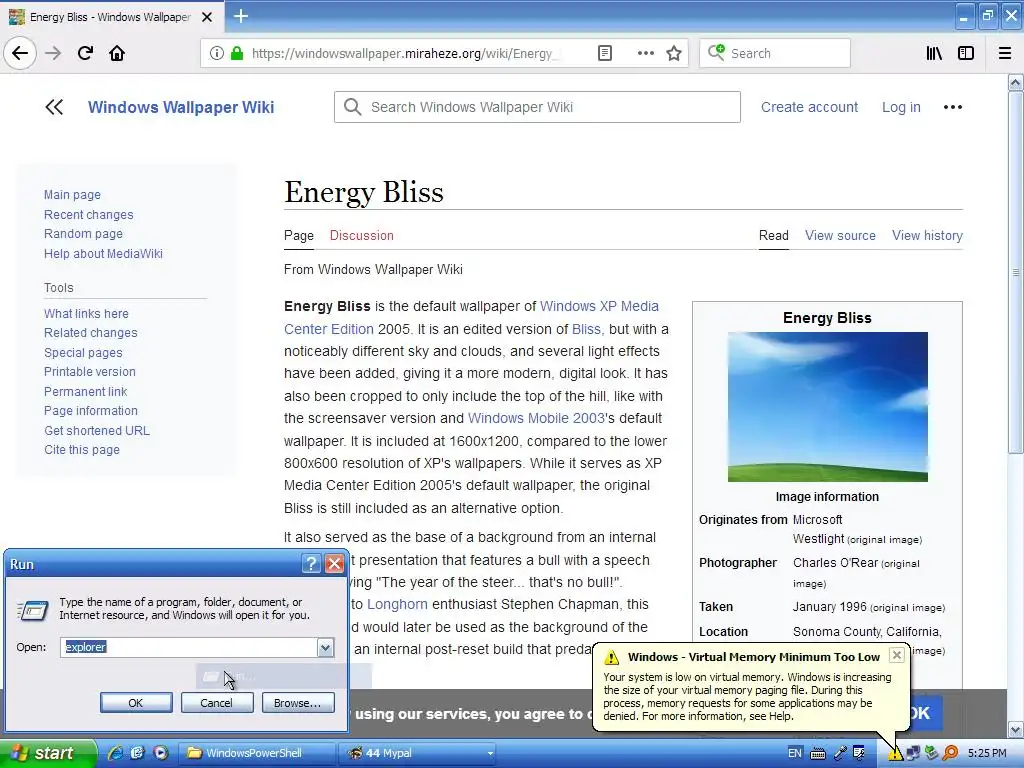Open Main page sidebar link
The width and height of the screenshot is (1024, 768).
click(x=72, y=195)
